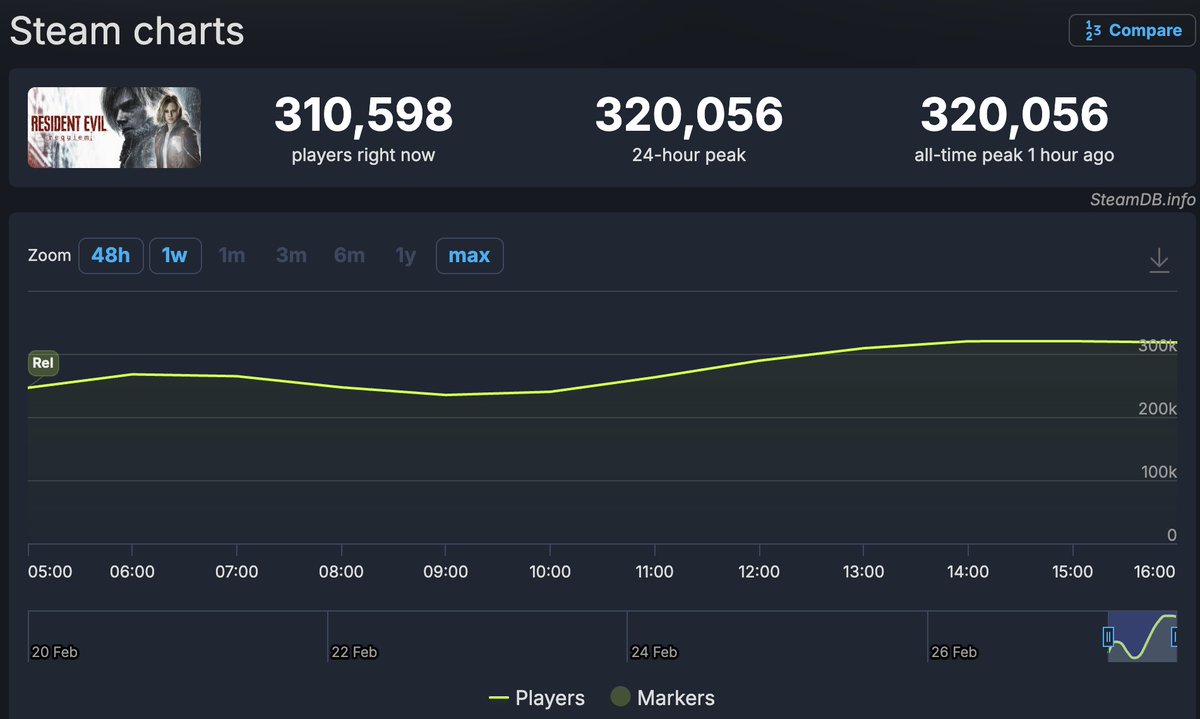Image resolution: width=1200 pixels, height=719 pixels.
Task: Click the right navigator range handle
Action: point(1174,637)
